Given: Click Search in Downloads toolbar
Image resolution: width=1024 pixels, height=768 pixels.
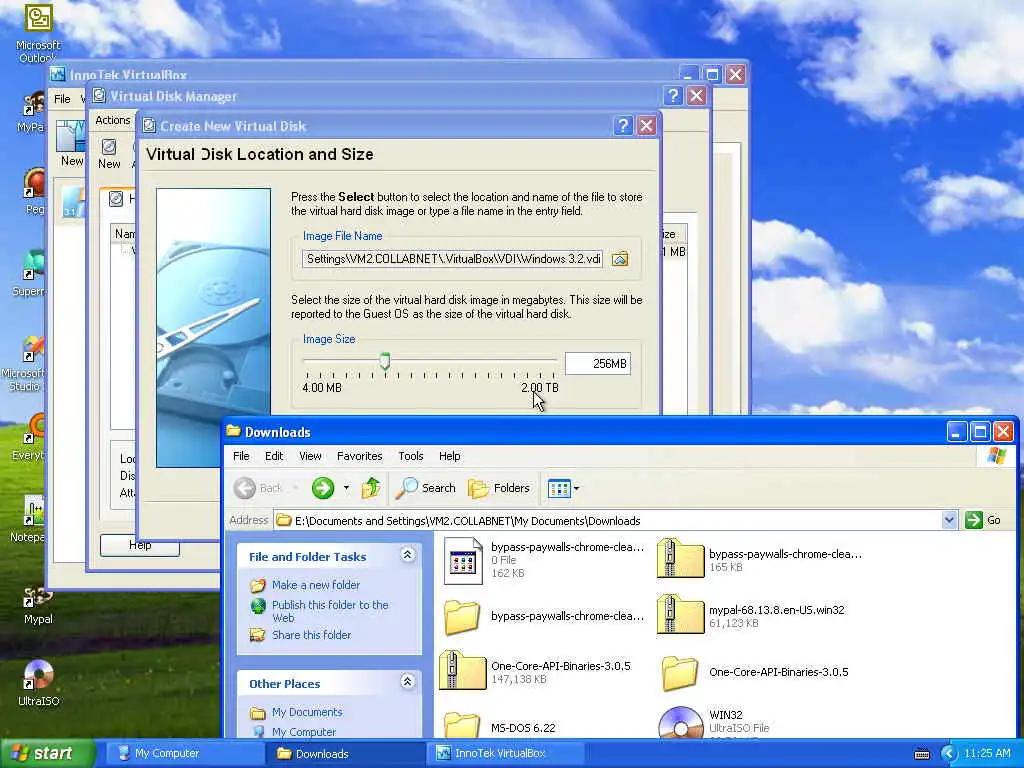Looking at the screenshot, I should (x=425, y=488).
